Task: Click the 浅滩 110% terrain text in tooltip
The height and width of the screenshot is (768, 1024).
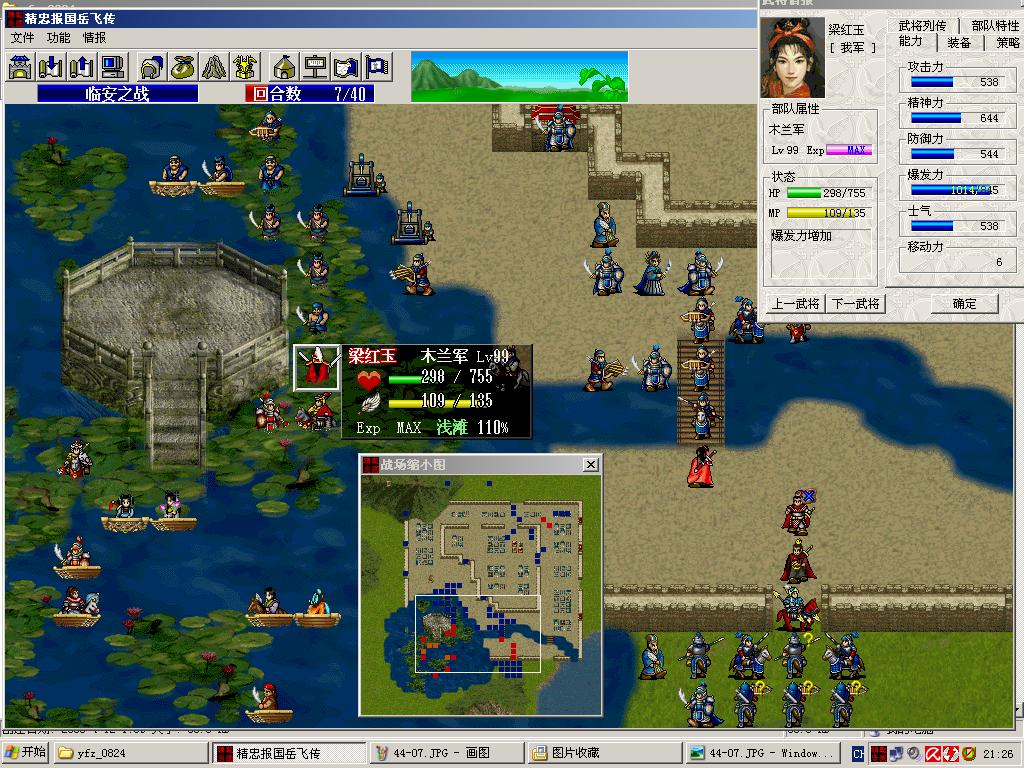Action: 472,428
